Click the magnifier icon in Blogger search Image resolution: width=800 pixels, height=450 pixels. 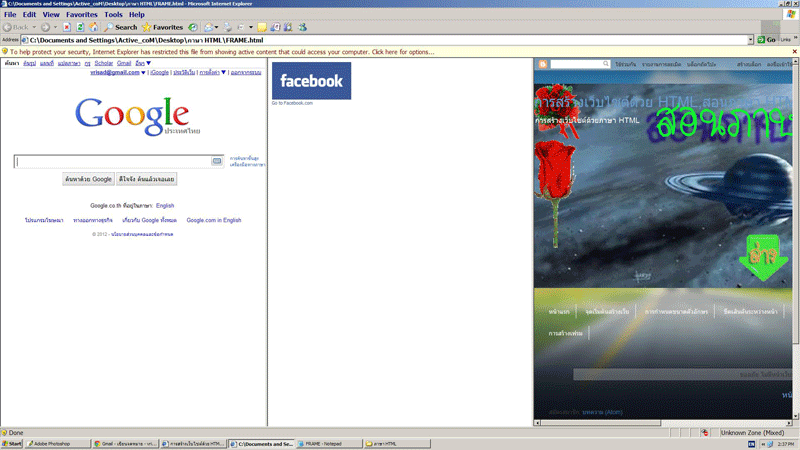click(x=606, y=64)
